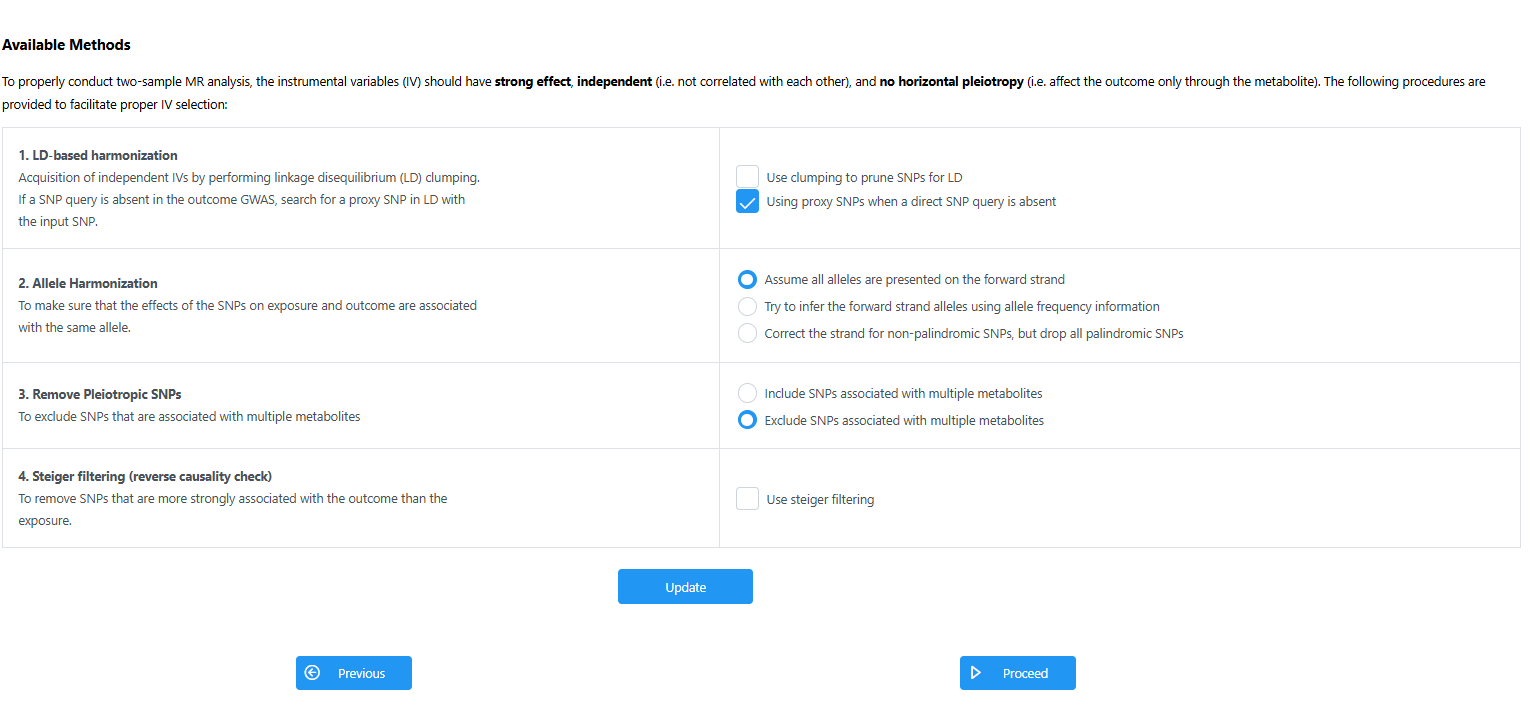Click the 'Allele Harmonization' section heading
The height and width of the screenshot is (714, 1533).
coord(88,283)
